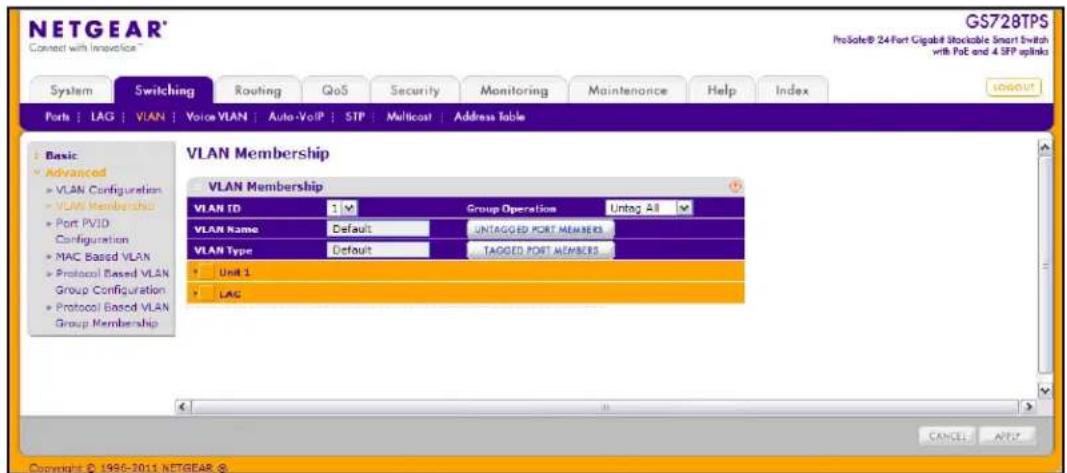Go to the Security tab
1067x473 pixels.
tap(415, 90)
